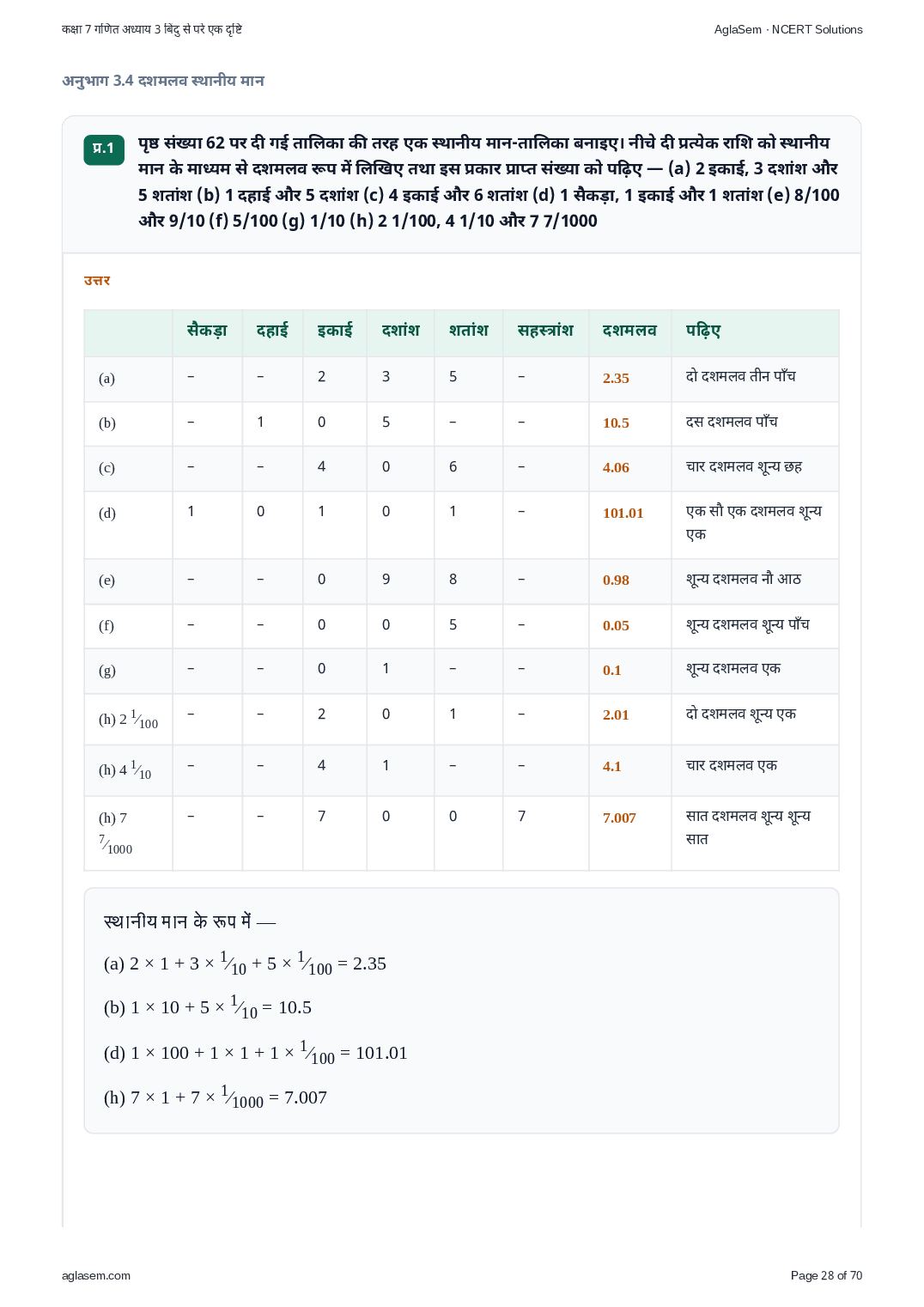Click row label (e) in the table
The height and width of the screenshot is (1307, 924).
[106, 581]
